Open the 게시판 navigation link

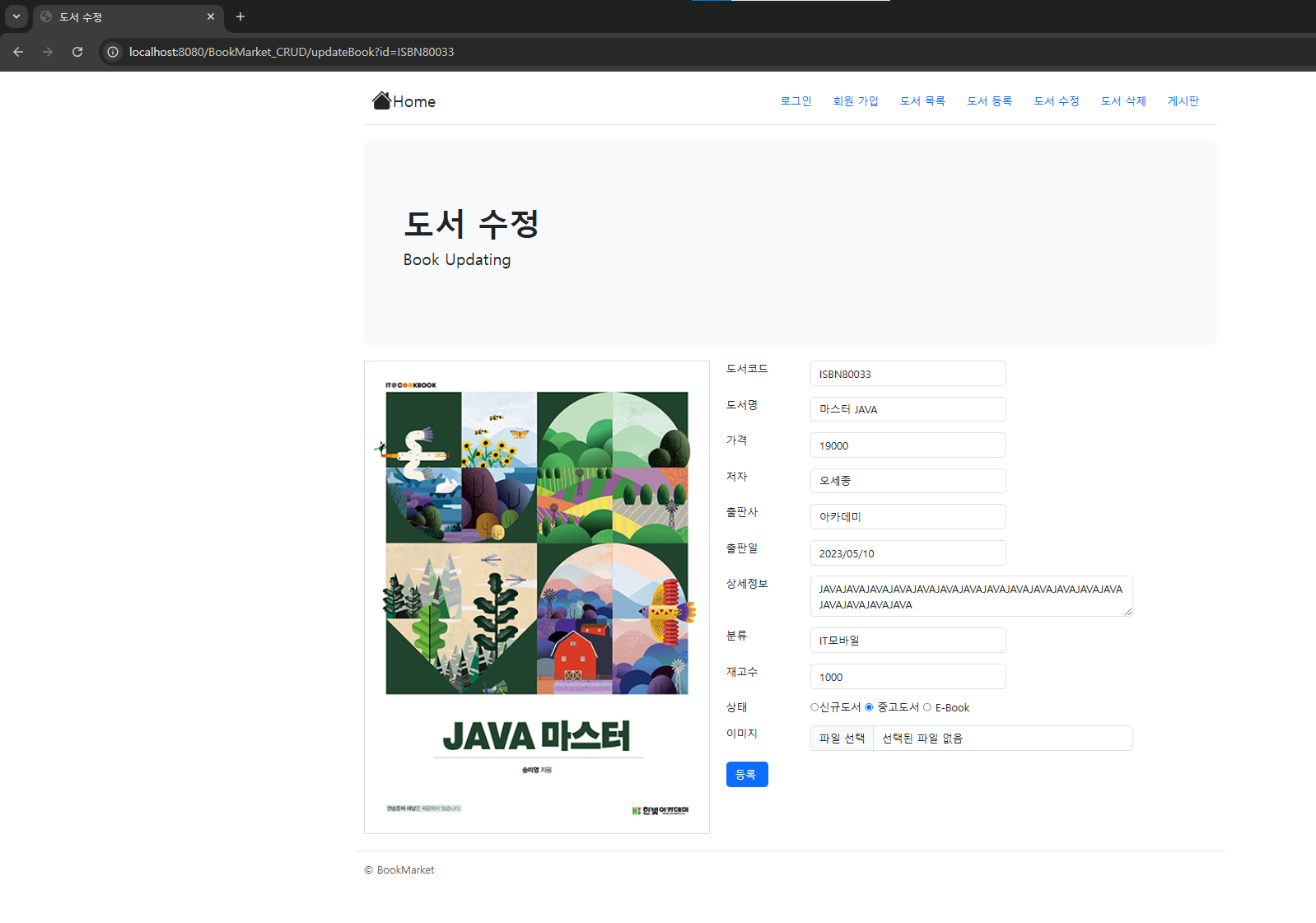tap(1183, 101)
